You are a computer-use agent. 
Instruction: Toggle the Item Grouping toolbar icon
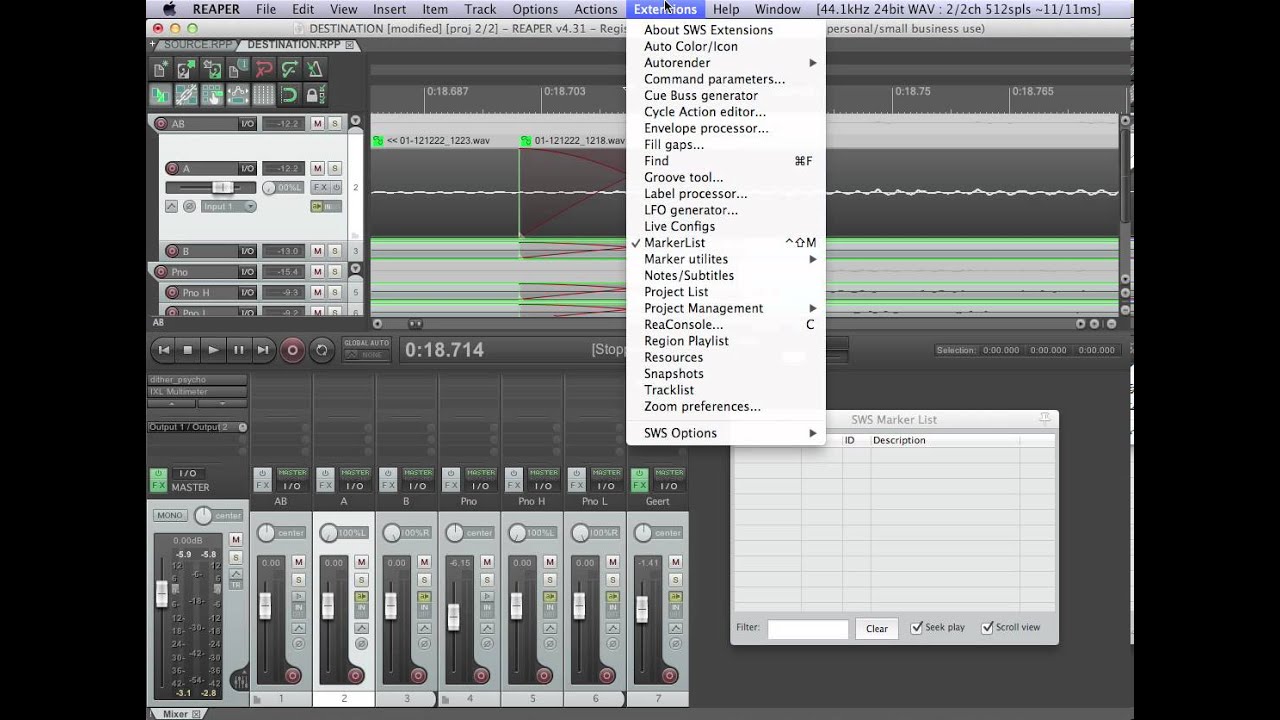click(x=186, y=95)
